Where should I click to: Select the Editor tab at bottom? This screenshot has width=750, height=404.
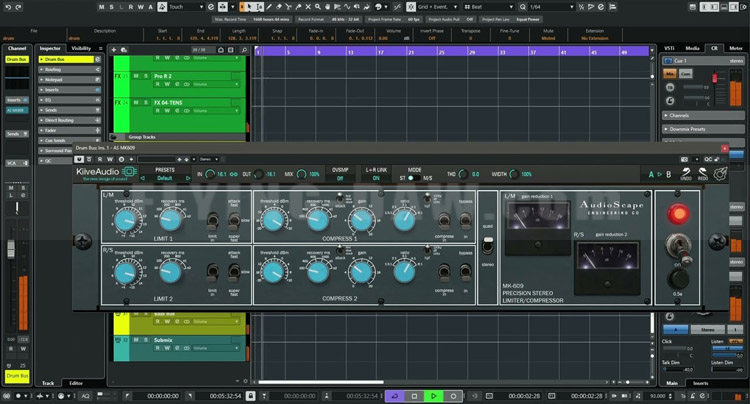(x=76, y=383)
